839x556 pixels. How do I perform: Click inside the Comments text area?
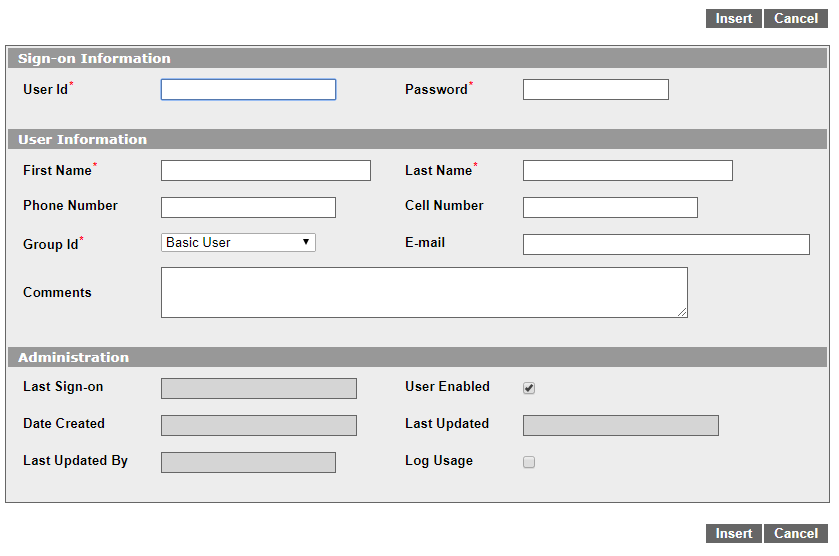coord(424,292)
